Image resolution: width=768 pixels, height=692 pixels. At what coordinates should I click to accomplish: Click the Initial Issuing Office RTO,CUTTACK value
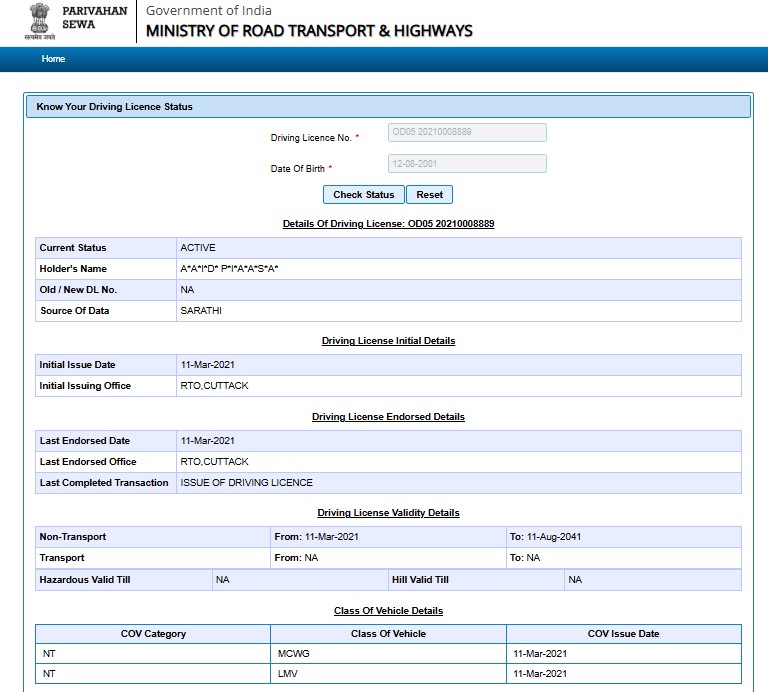coord(214,386)
